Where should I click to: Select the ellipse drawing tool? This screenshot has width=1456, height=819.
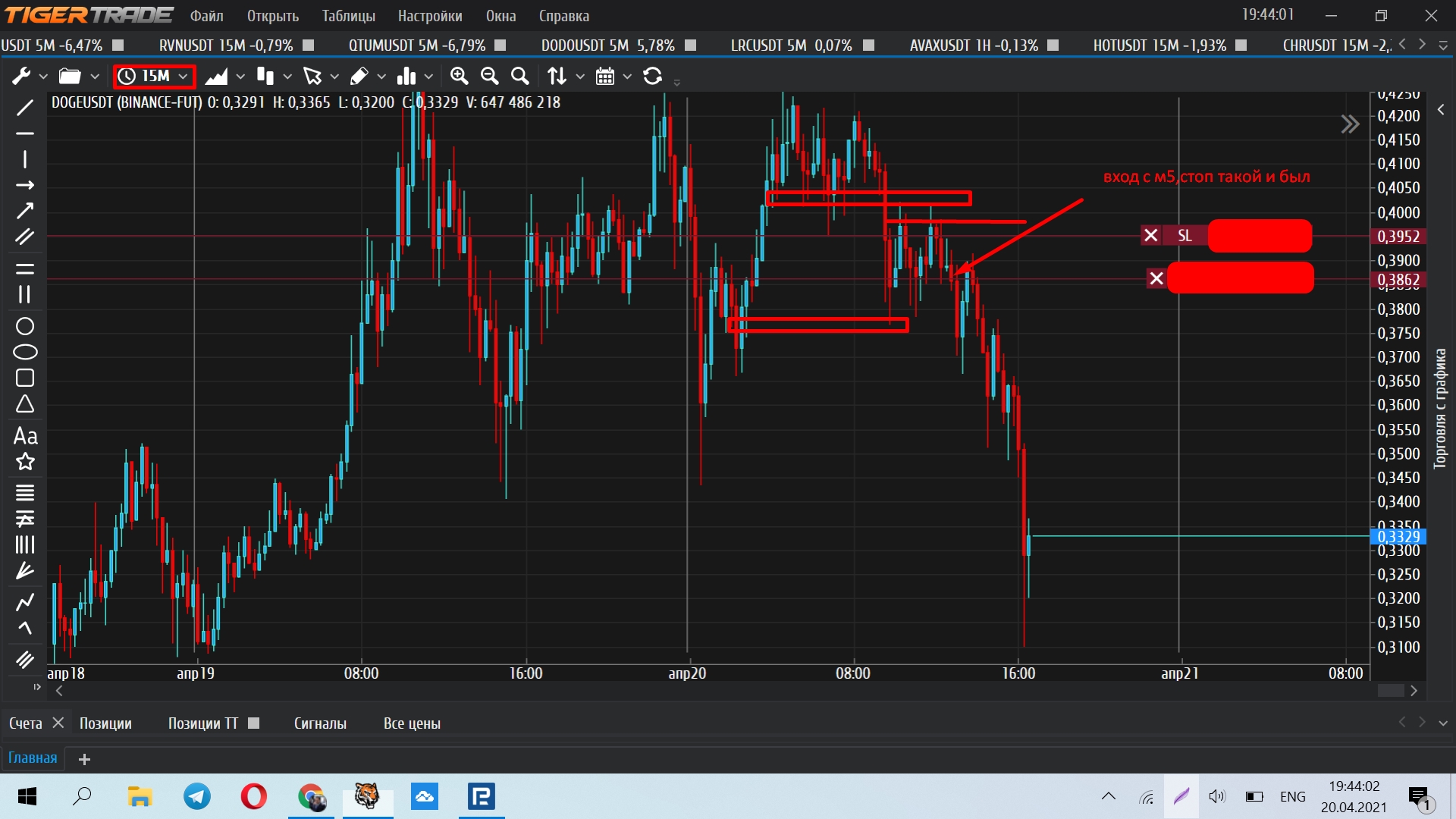pyautogui.click(x=25, y=353)
